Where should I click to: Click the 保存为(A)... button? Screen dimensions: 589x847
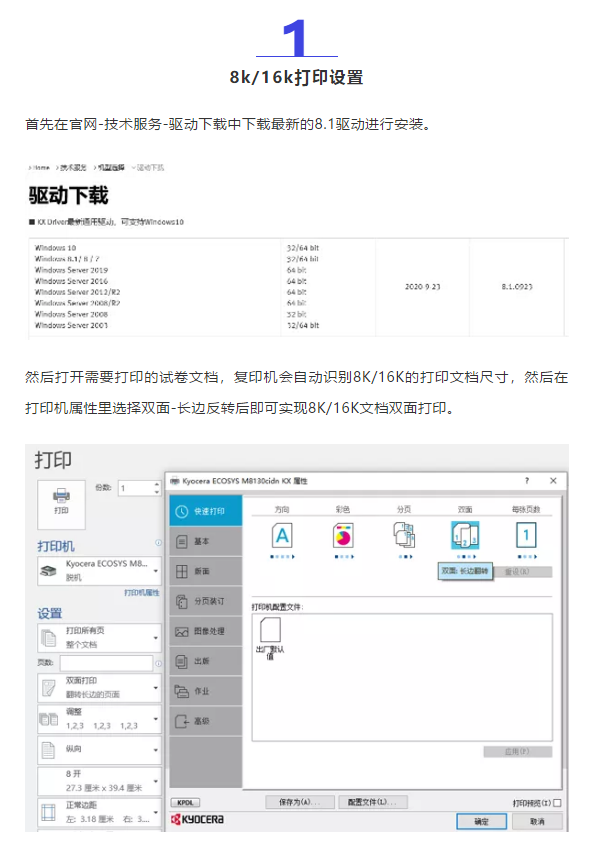pyautogui.click(x=300, y=802)
